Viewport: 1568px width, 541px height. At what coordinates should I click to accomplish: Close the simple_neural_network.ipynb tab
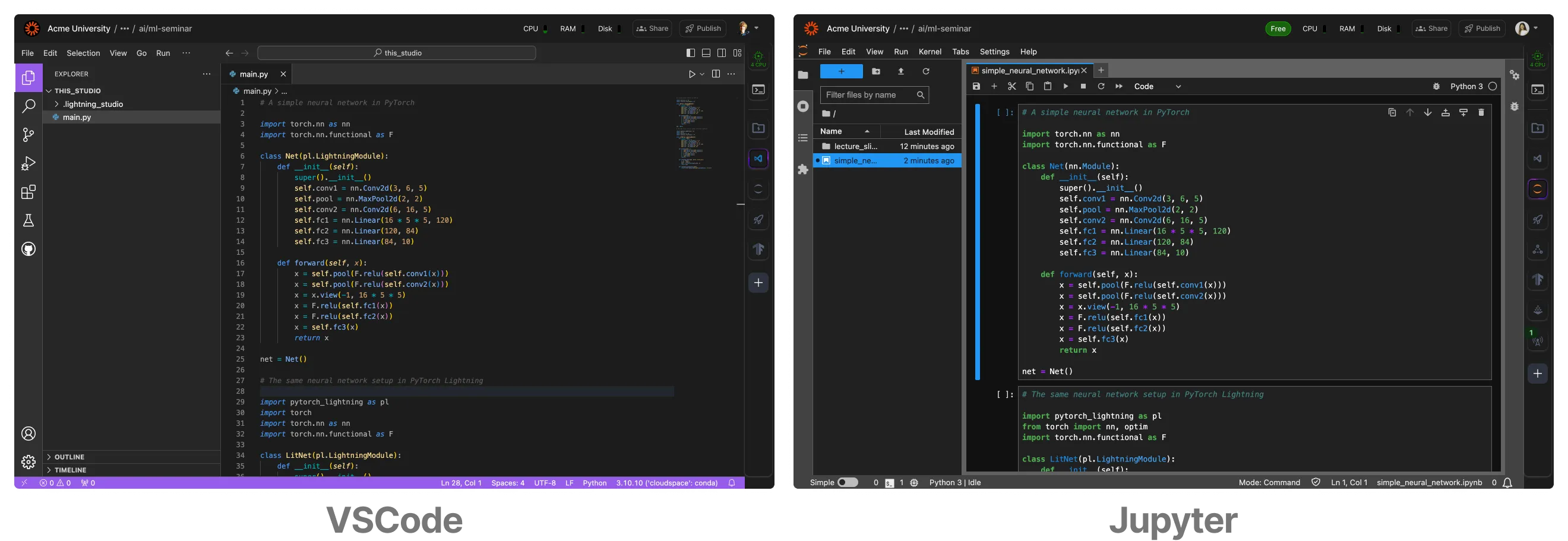click(x=1083, y=71)
